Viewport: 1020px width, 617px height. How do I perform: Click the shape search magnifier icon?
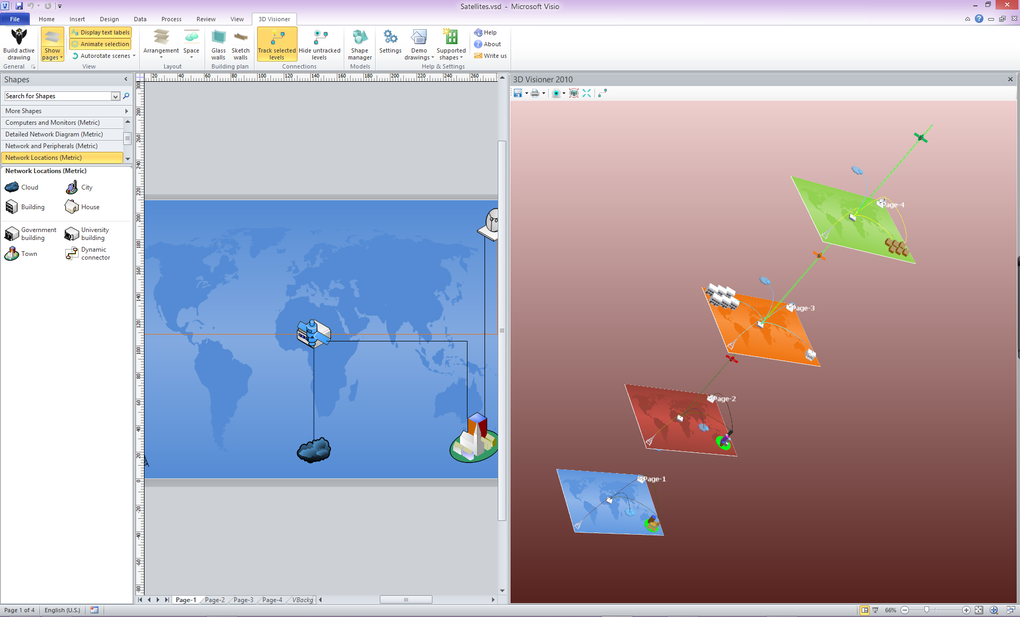126,96
